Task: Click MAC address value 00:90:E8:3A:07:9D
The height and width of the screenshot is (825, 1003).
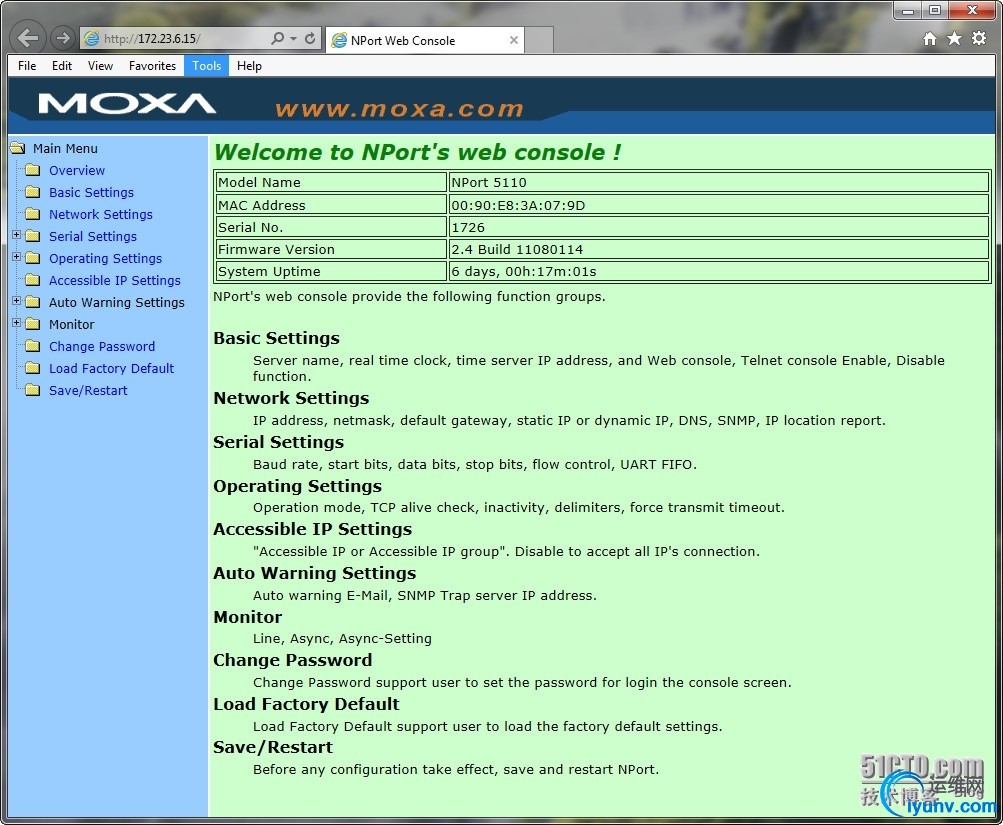Action: 518,205
